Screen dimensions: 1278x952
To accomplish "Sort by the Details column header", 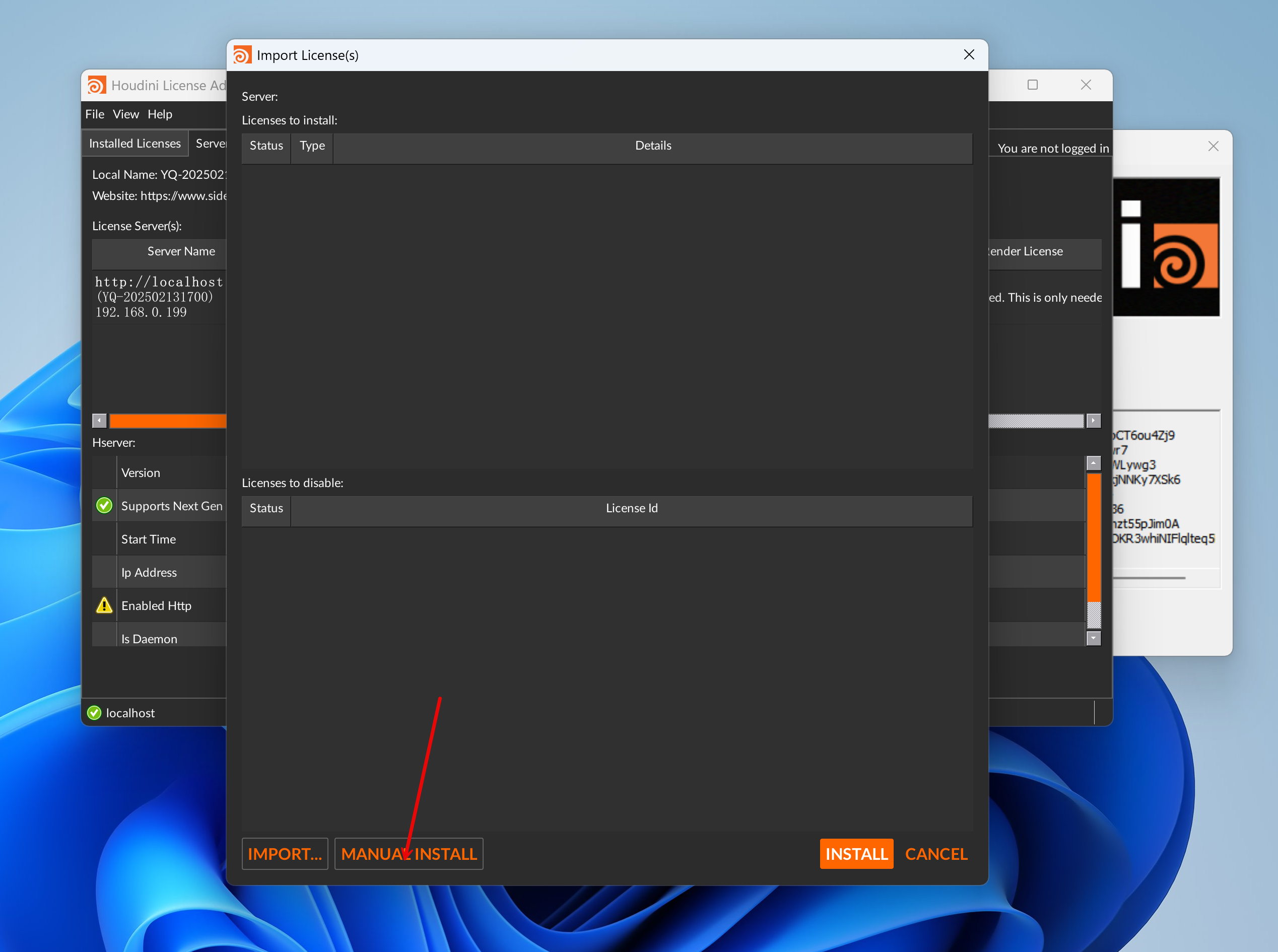I will pos(653,146).
